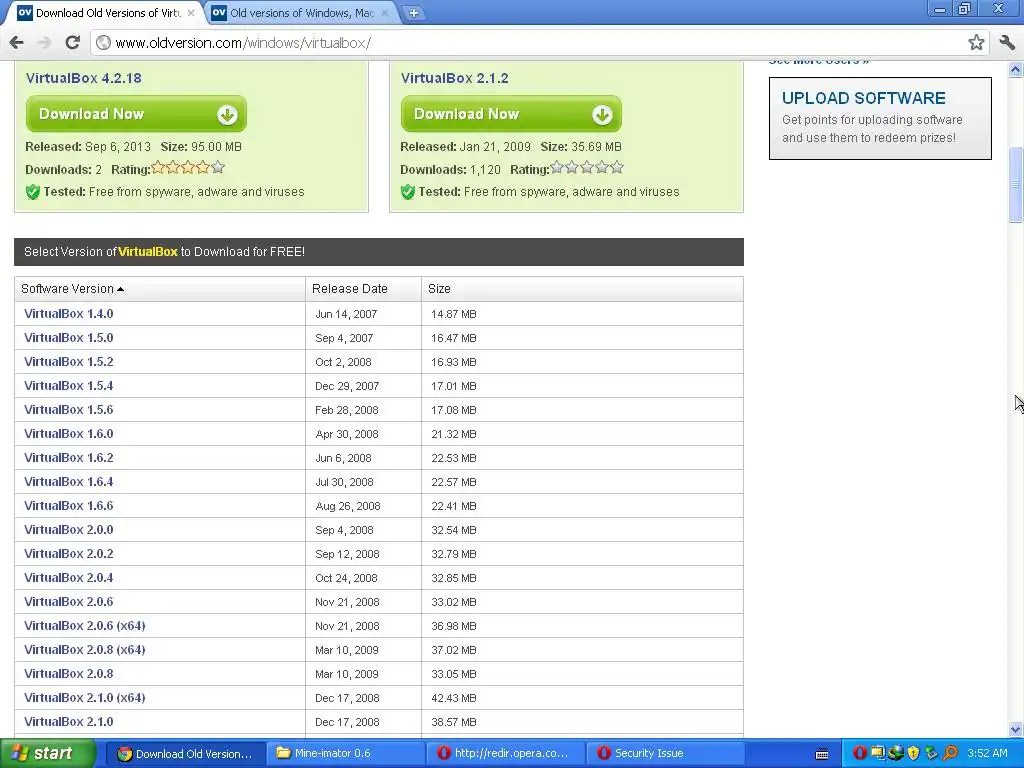Open VirtualBox 2.0.4 version link
Screen dimensions: 1024x768
[x=69, y=578]
